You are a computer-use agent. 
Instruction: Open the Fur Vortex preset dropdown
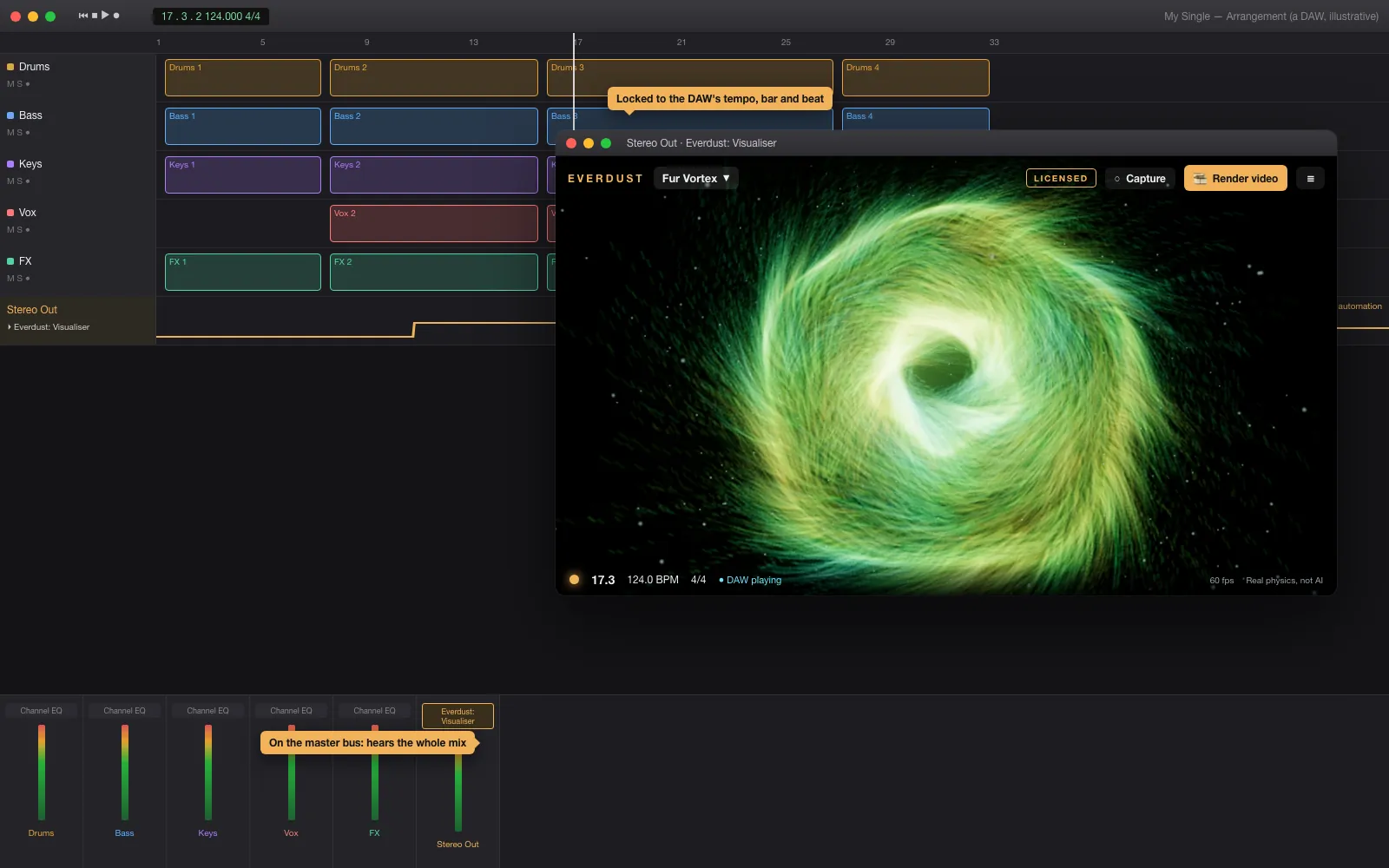pyautogui.click(x=695, y=178)
